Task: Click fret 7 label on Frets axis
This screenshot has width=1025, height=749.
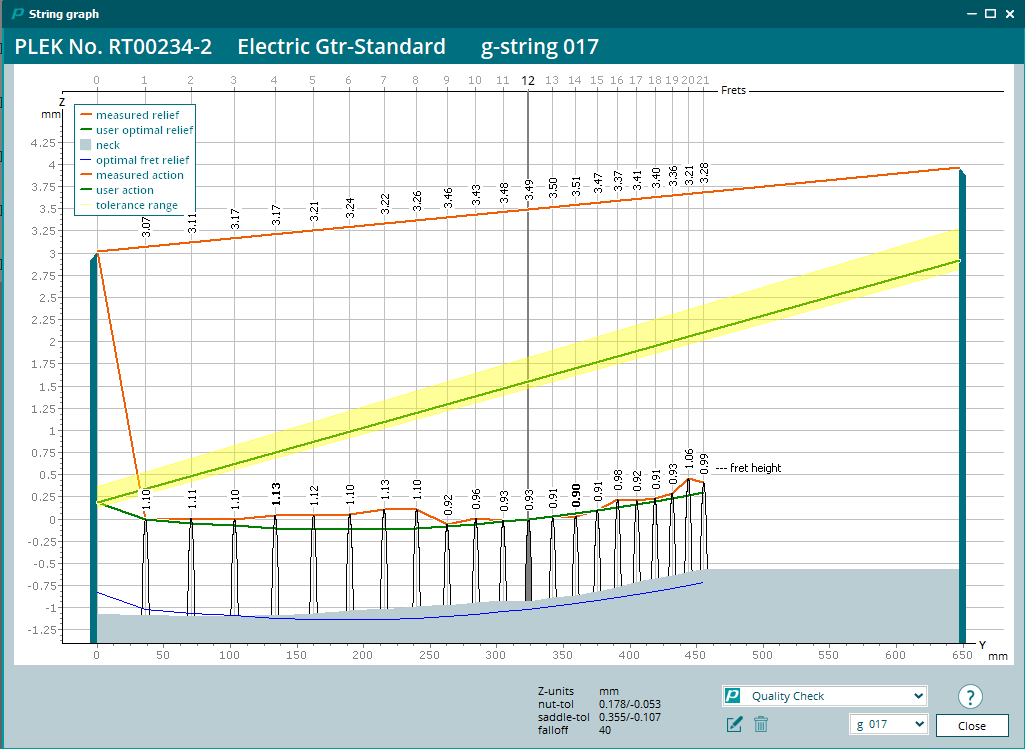Action: 383,80
